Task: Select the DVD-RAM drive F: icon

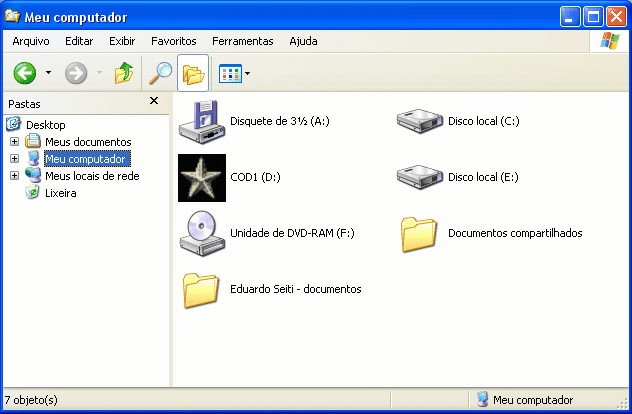Action: pos(202,233)
